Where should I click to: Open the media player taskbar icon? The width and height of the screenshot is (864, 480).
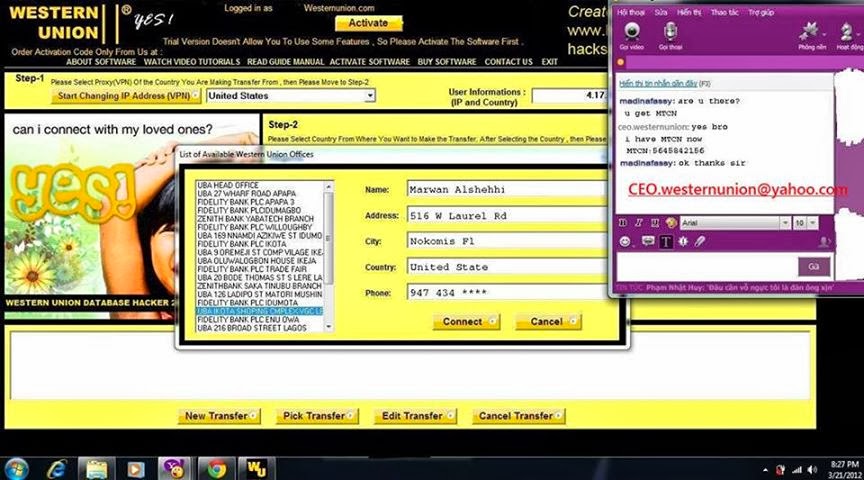click(x=135, y=470)
